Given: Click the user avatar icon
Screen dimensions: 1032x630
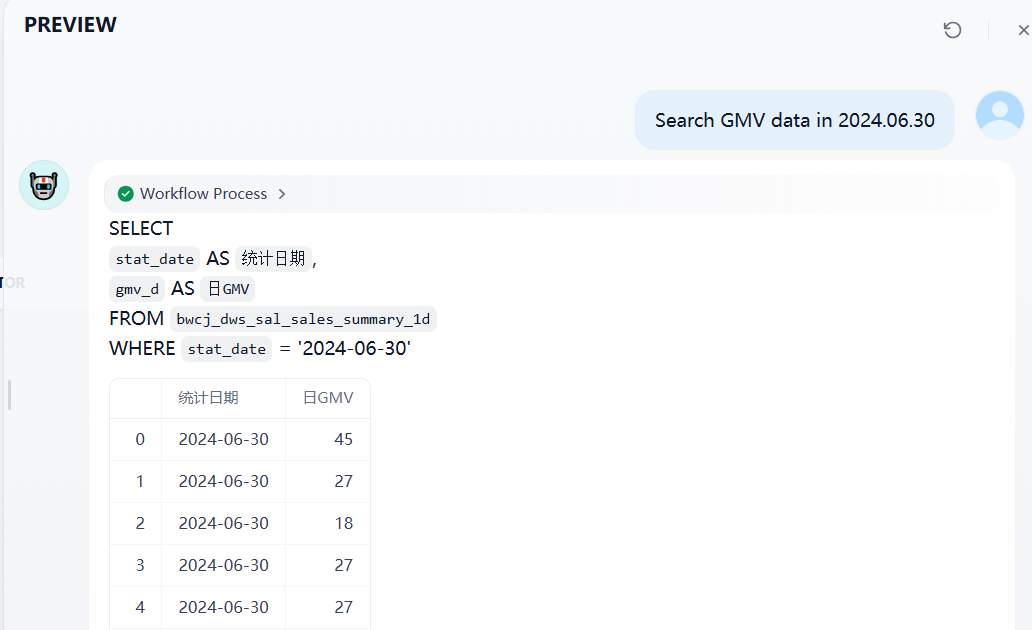Looking at the screenshot, I should coord(999,115).
